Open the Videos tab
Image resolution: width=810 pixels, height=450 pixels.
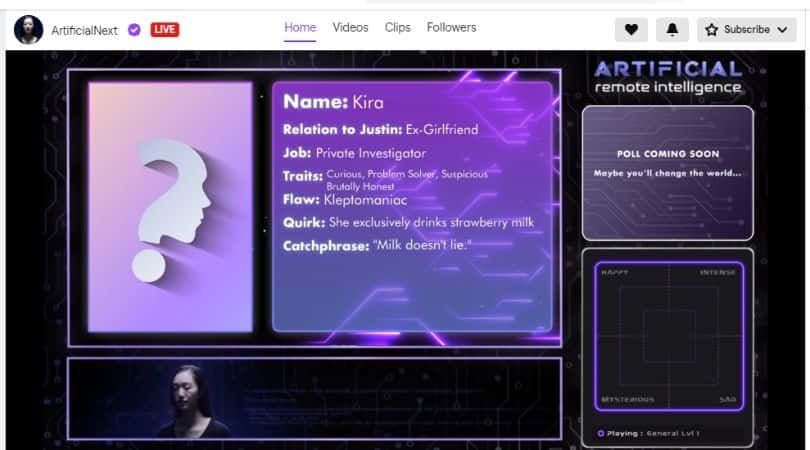point(350,28)
